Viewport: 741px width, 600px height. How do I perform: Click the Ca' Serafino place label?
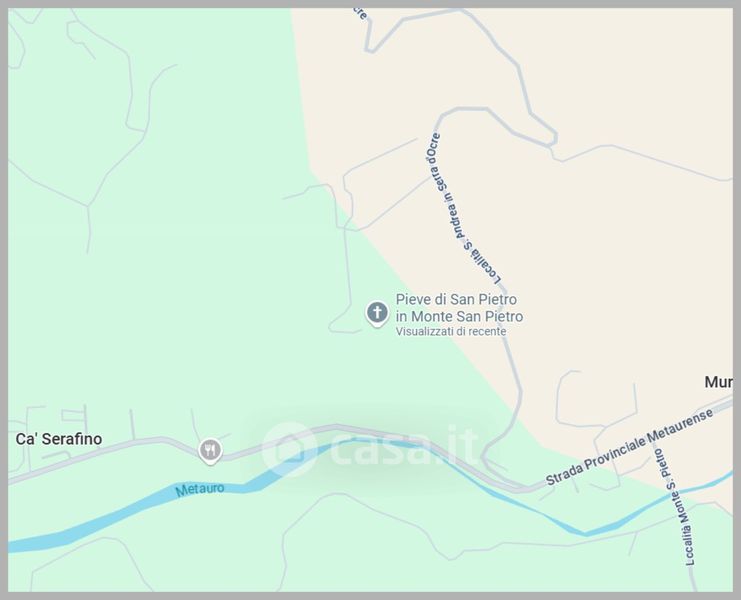[x=59, y=439]
